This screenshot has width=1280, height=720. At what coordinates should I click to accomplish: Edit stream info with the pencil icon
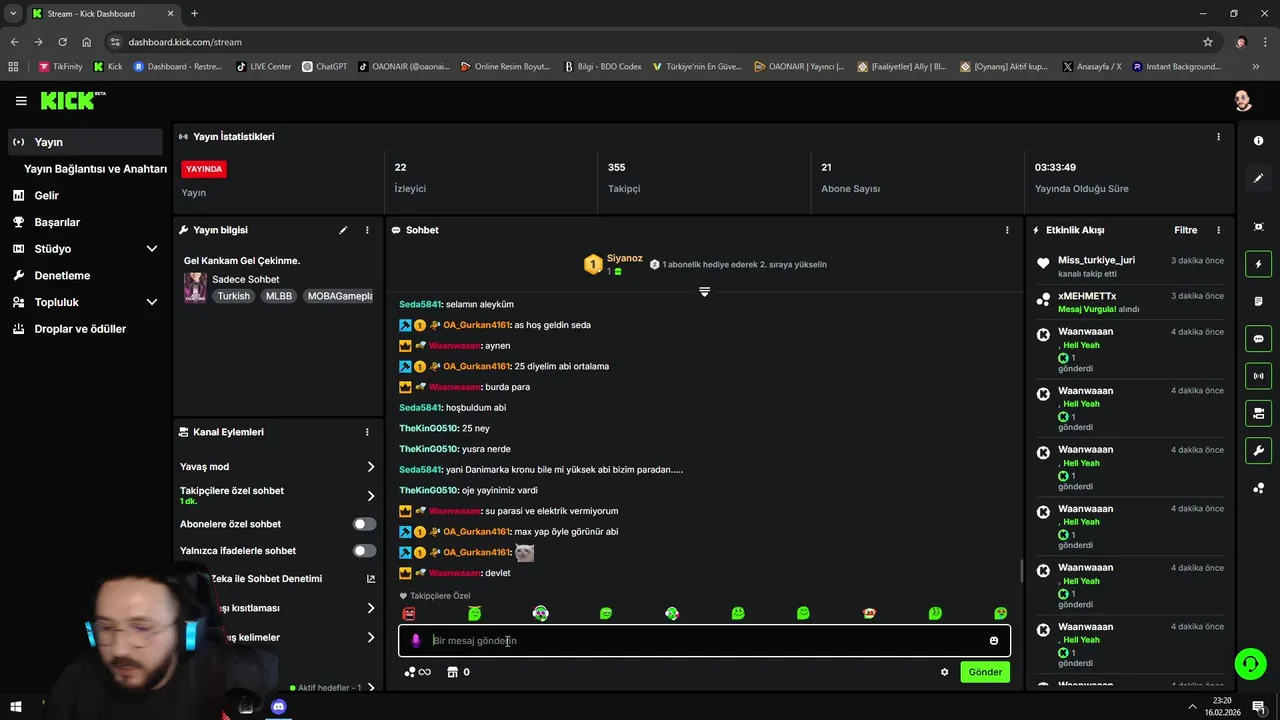[343, 230]
